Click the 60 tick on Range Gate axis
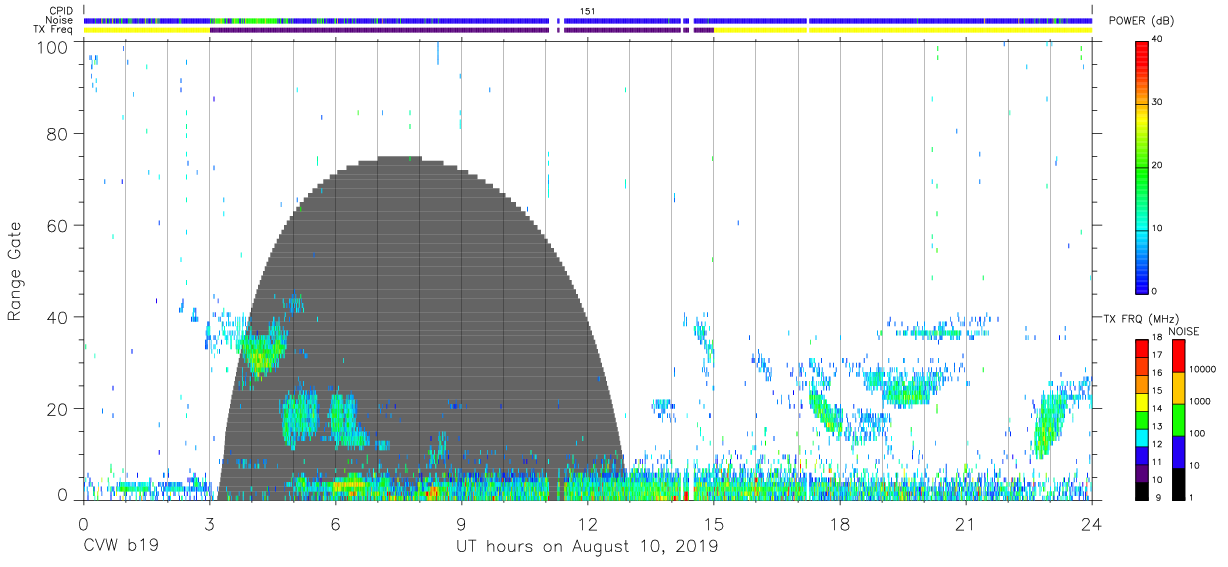This screenshot has height=567, width=1228. (57, 225)
